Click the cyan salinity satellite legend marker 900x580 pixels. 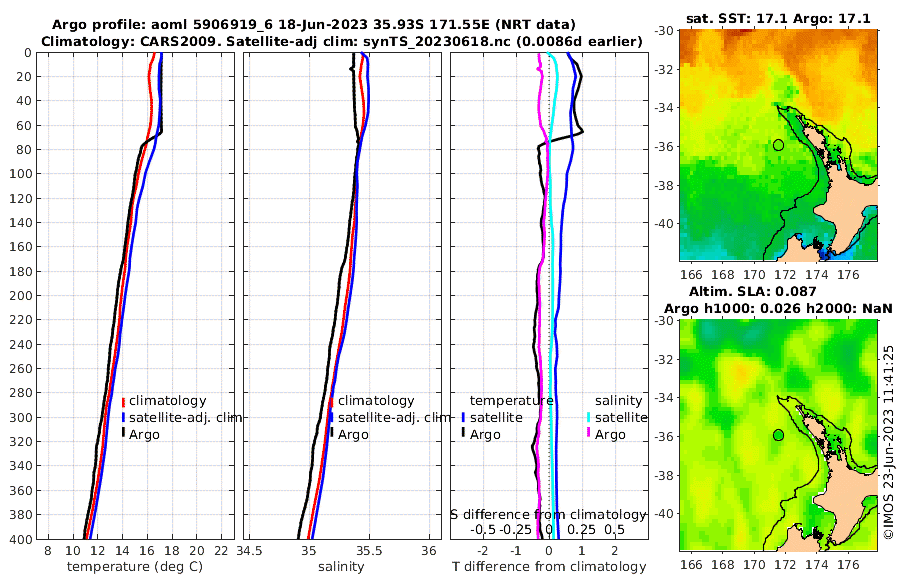(x=588, y=417)
